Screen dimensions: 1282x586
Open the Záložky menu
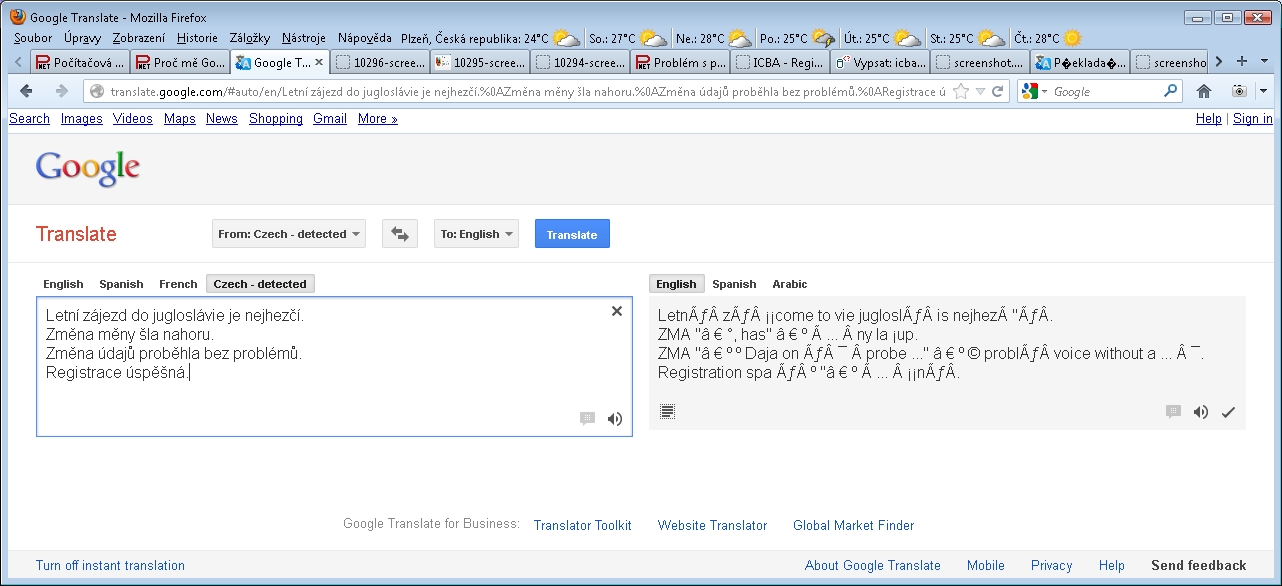click(249, 38)
